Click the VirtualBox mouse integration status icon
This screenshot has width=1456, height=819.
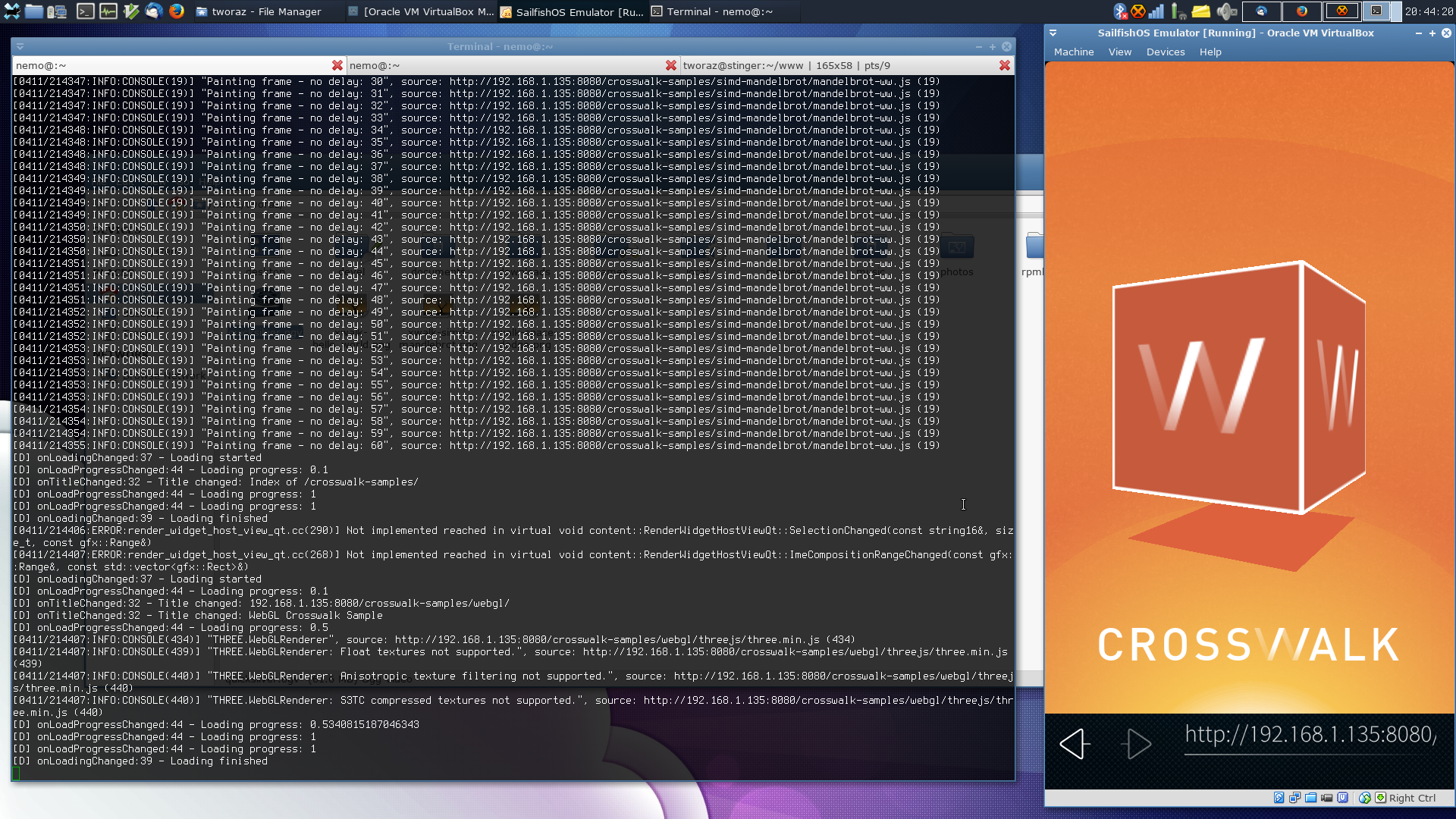point(1364,798)
